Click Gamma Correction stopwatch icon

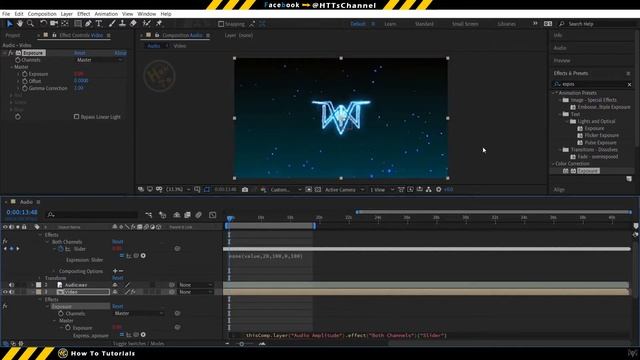25,88
